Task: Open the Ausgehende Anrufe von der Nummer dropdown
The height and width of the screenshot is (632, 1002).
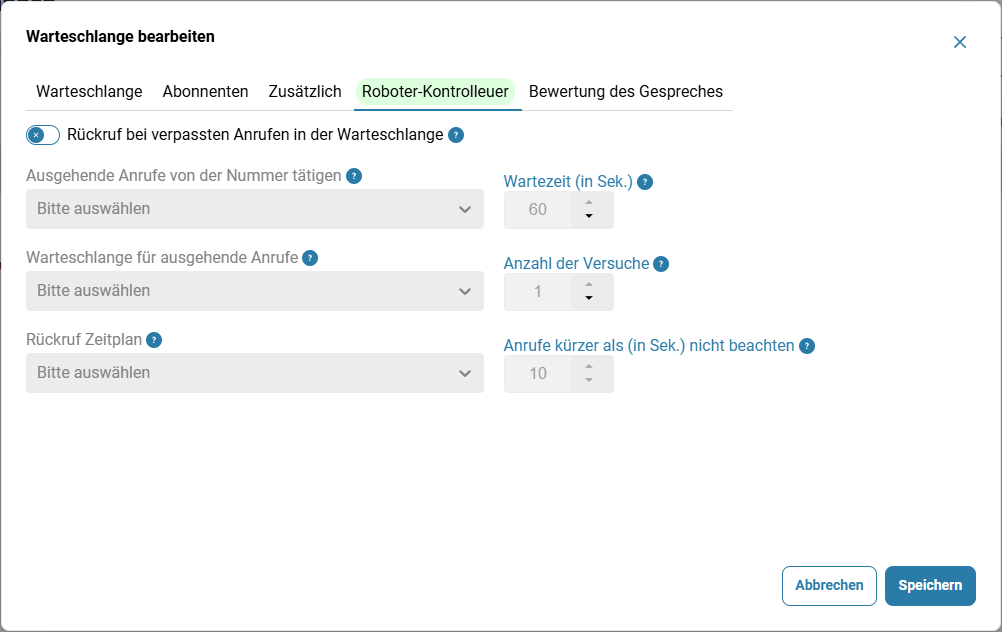Action: click(x=255, y=209)
